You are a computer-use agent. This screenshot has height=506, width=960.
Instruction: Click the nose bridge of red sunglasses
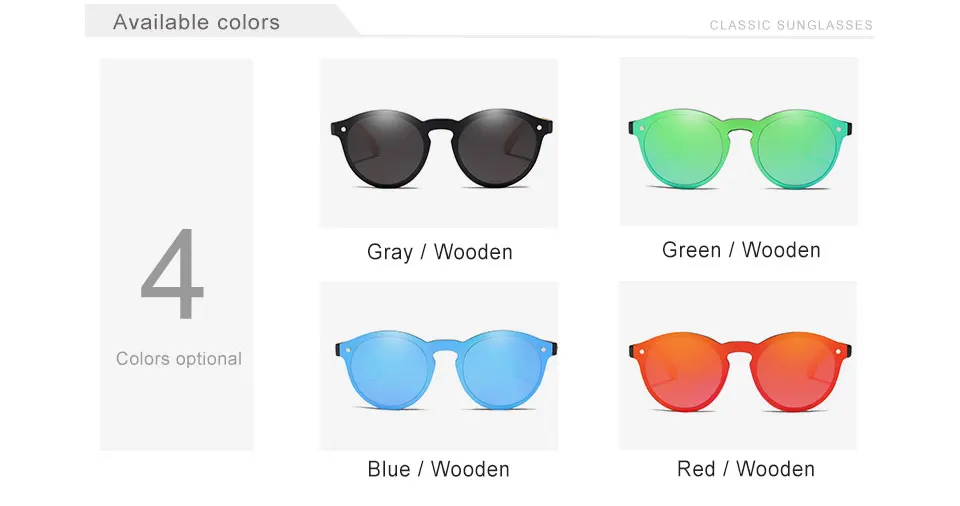pos(740,347)
